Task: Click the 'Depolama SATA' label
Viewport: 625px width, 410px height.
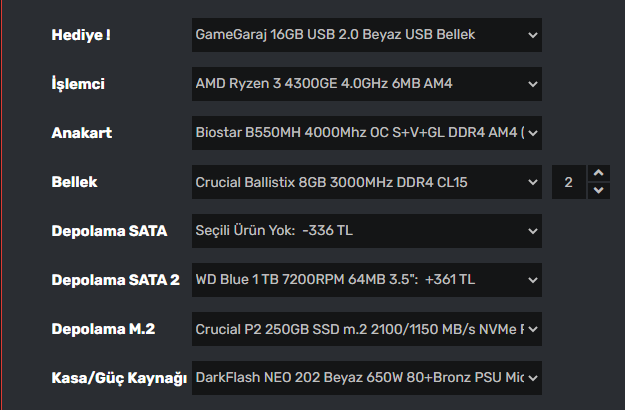Action: pyautogui.click(x=109, y=231)
